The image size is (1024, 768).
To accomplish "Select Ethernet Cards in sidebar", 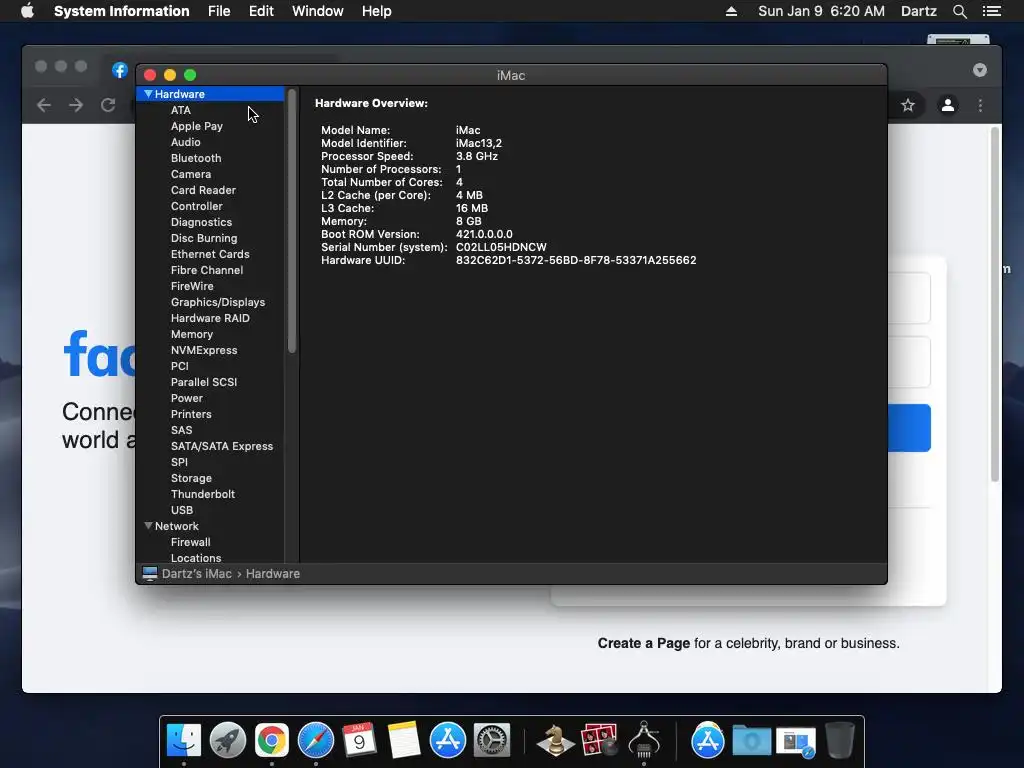I will (210, 254).
